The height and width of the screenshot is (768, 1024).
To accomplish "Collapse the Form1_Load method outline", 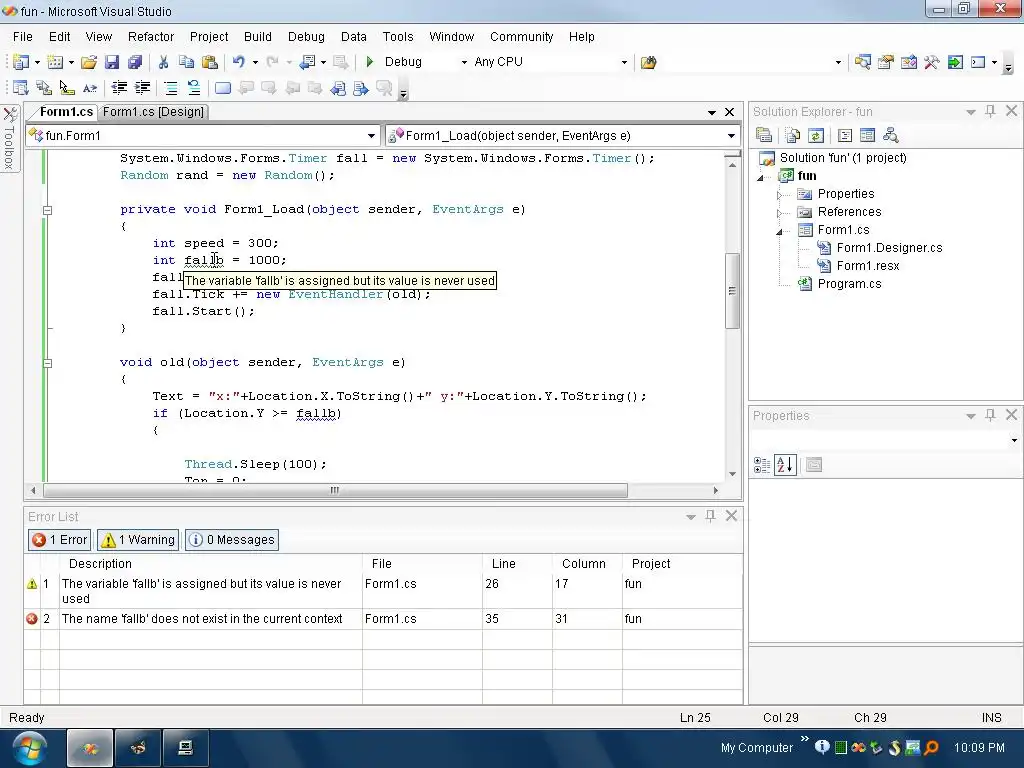I will pos(47,210).
